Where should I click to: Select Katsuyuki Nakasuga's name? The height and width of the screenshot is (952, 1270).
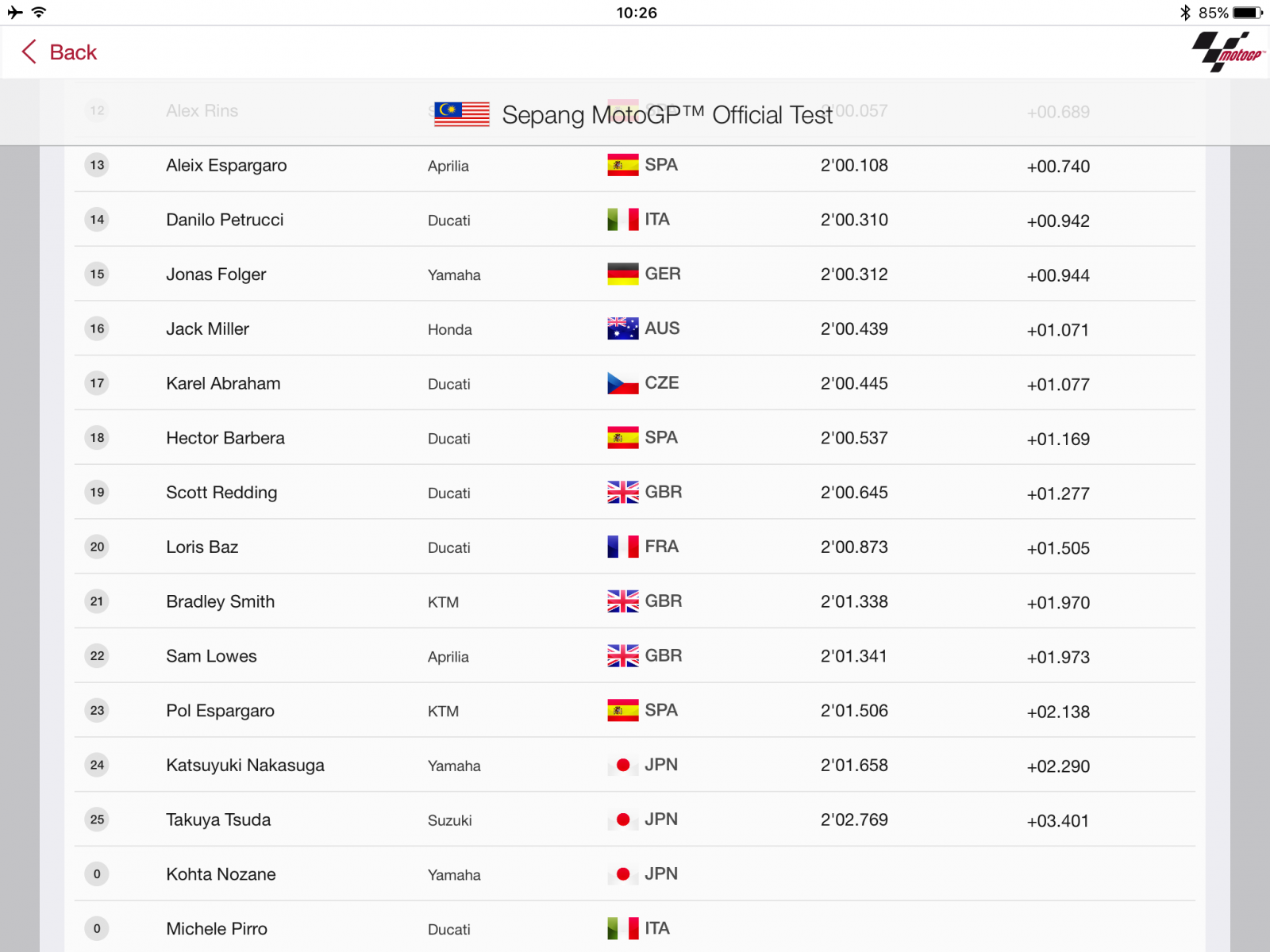tap(245, 766)
